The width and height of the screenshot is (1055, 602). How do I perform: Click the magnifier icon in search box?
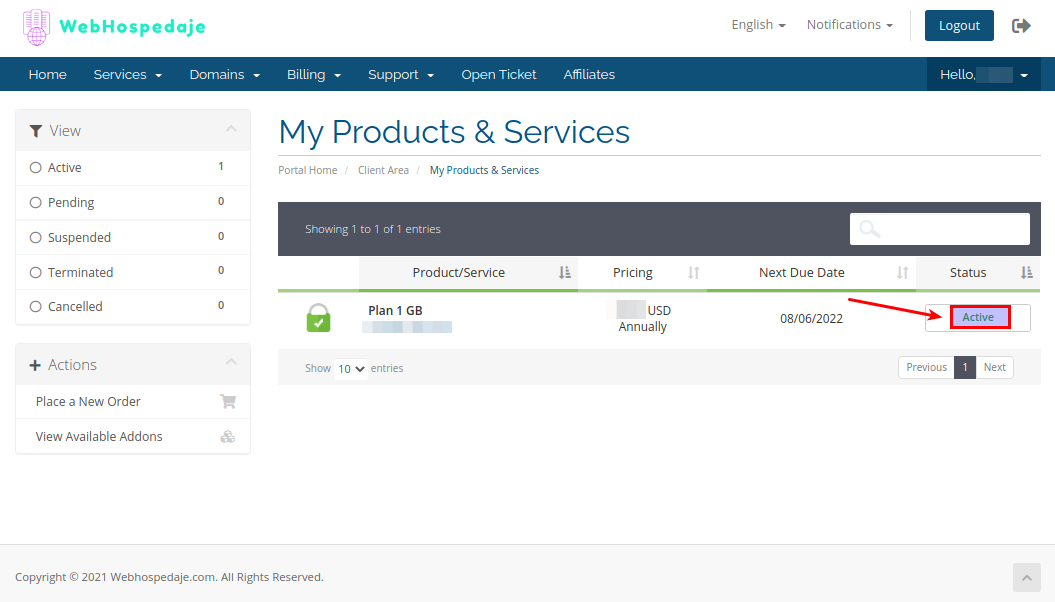tap(869, 229)
